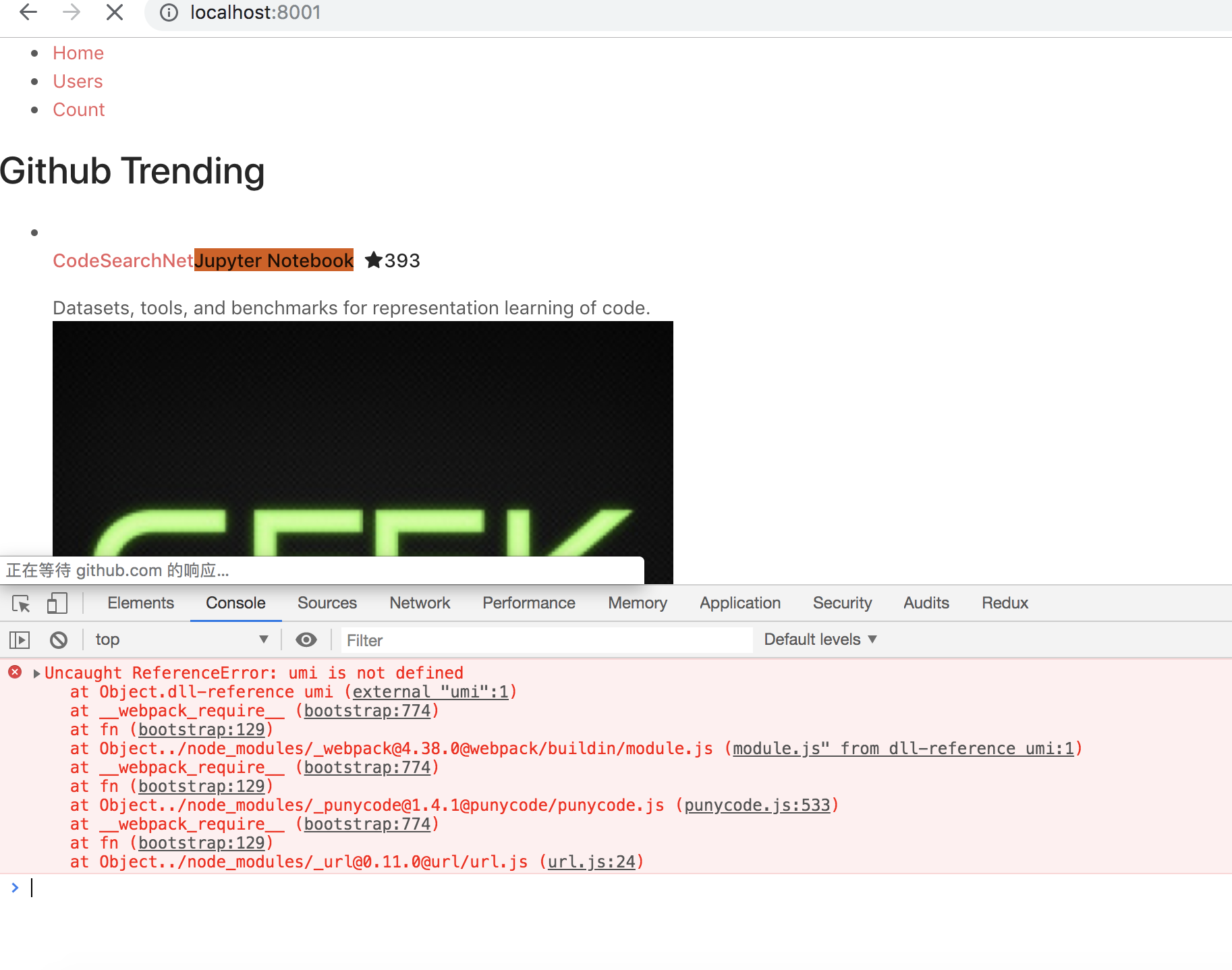The height and width of the screenshot is (970, 1232).
Task: Stop loading the page with the X icon
Action: point(115,12)
